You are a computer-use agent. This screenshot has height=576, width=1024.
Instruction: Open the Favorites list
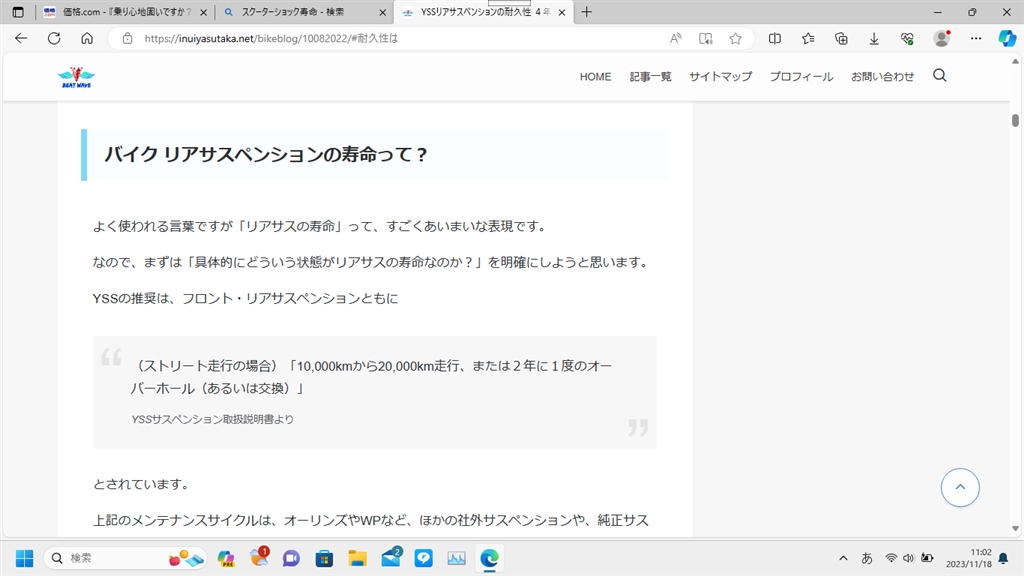click(x=808, y=39)
